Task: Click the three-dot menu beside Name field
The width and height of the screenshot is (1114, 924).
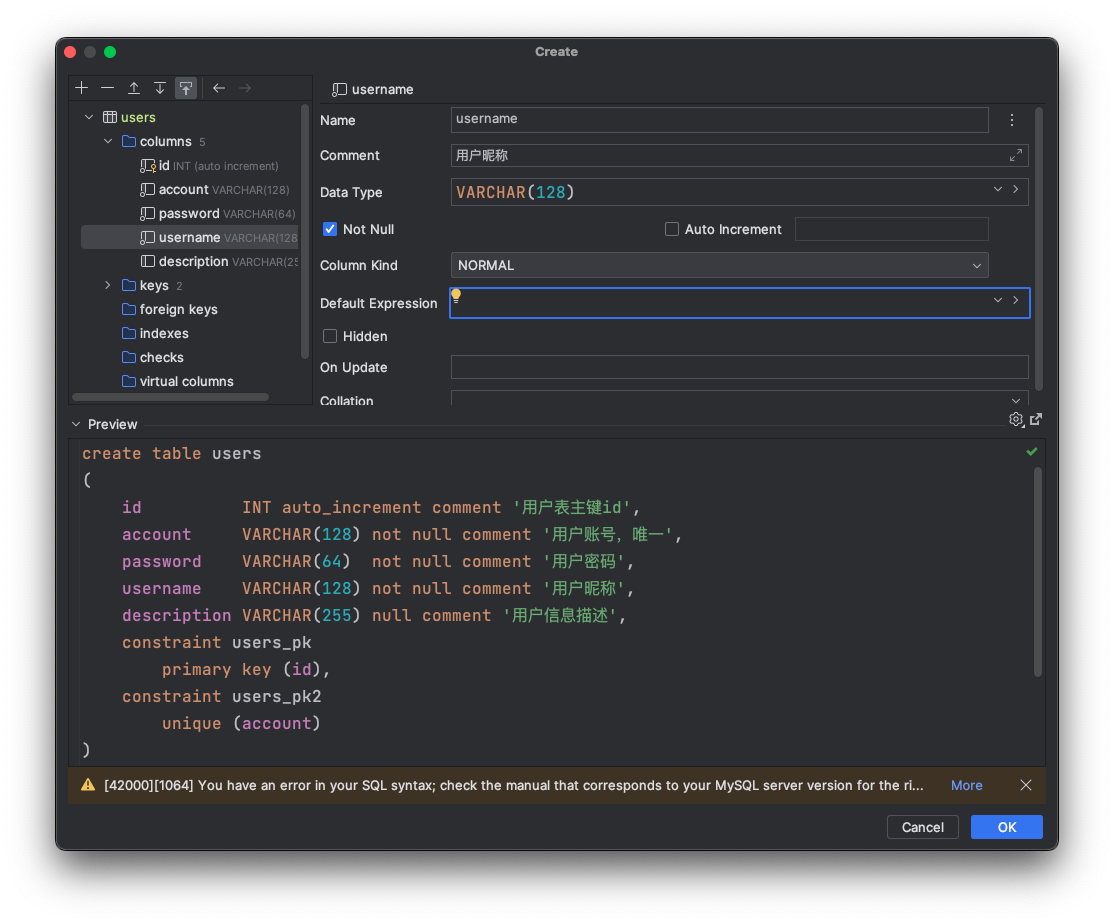Action: tap(1012, 120)
